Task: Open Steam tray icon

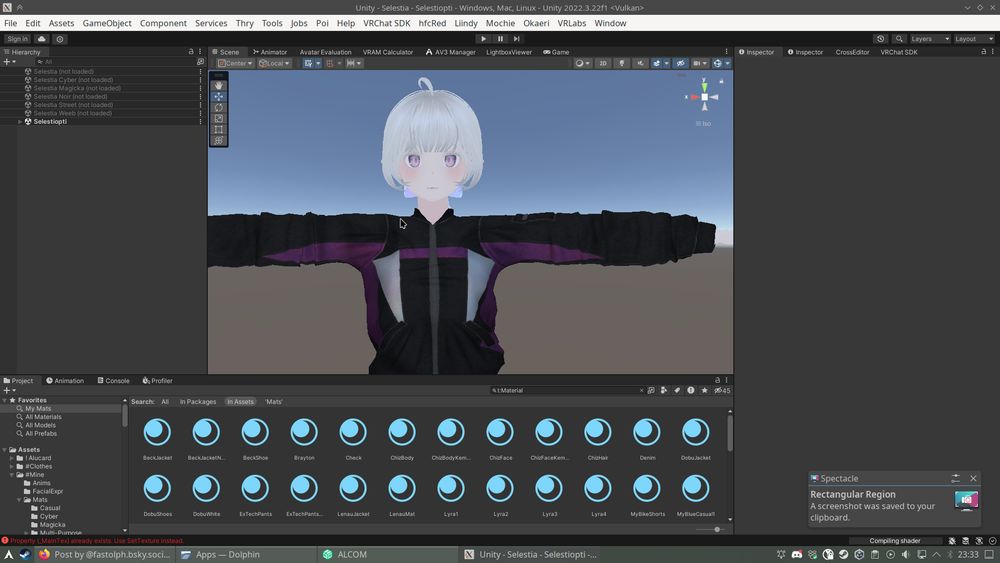Action: click(x=843, y=555)
